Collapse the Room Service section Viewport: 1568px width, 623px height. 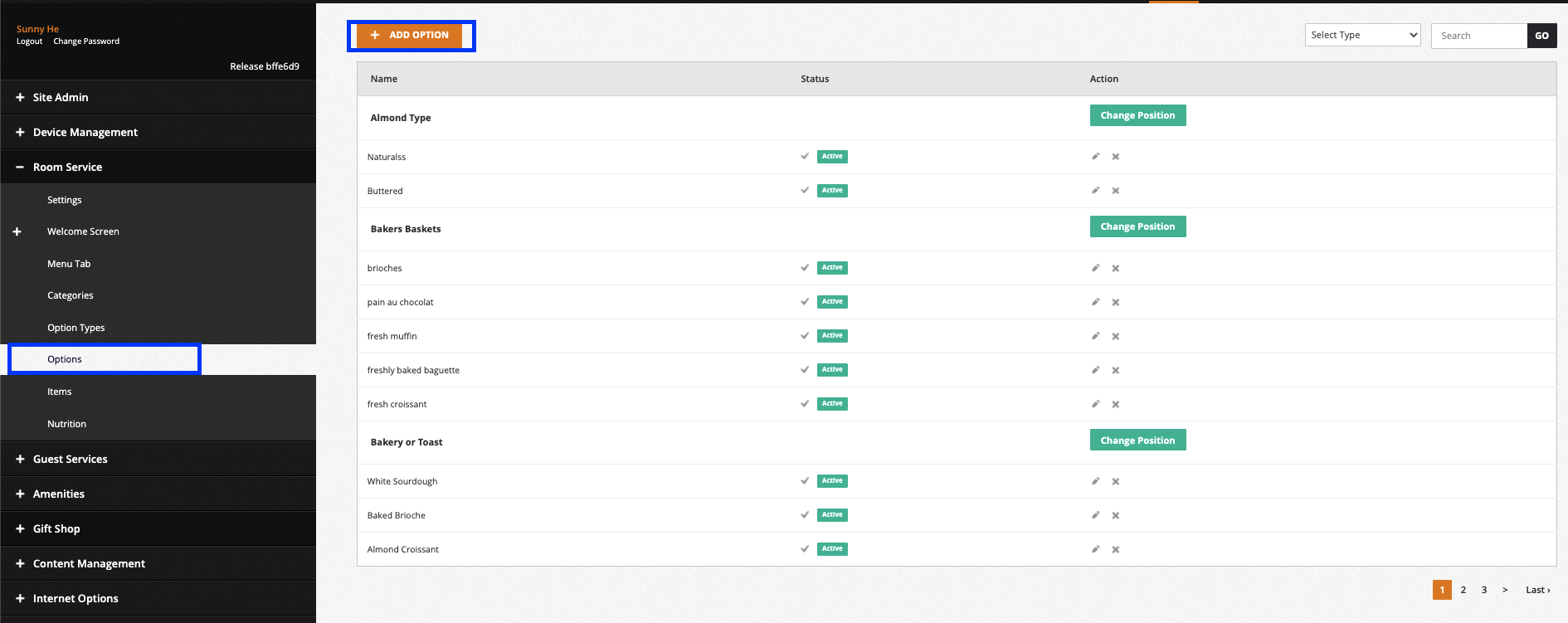(x=67, y=167)
